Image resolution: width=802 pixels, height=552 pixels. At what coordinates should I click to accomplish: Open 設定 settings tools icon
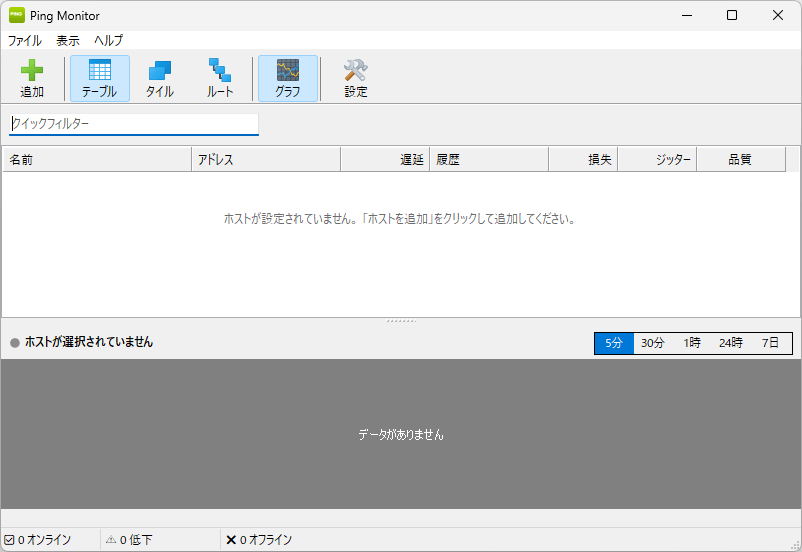click(x=356, y=70)
